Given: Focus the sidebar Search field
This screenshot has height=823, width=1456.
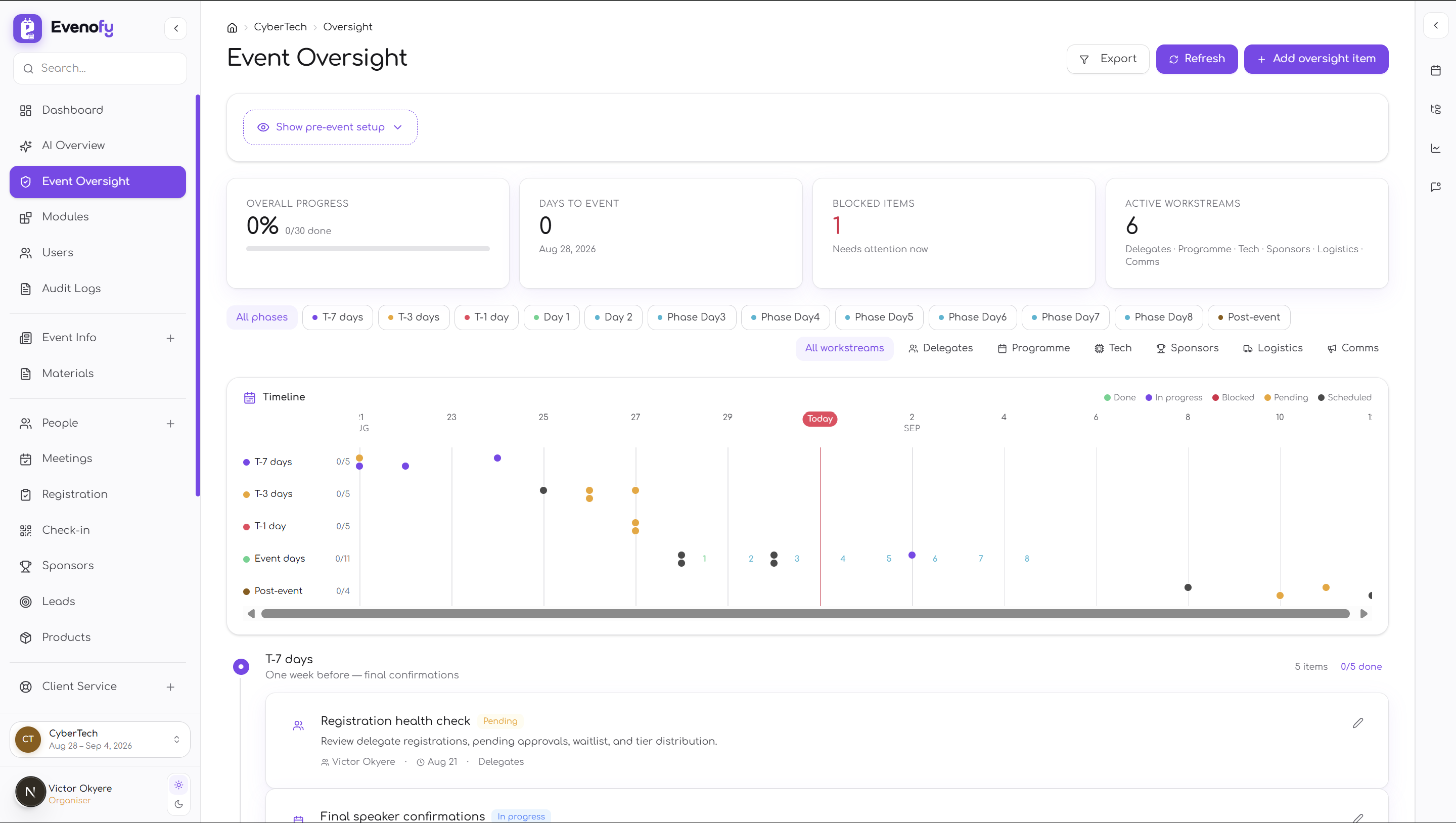Looking at the screenshot, I should pyautogui.click(x=100, y=68).
